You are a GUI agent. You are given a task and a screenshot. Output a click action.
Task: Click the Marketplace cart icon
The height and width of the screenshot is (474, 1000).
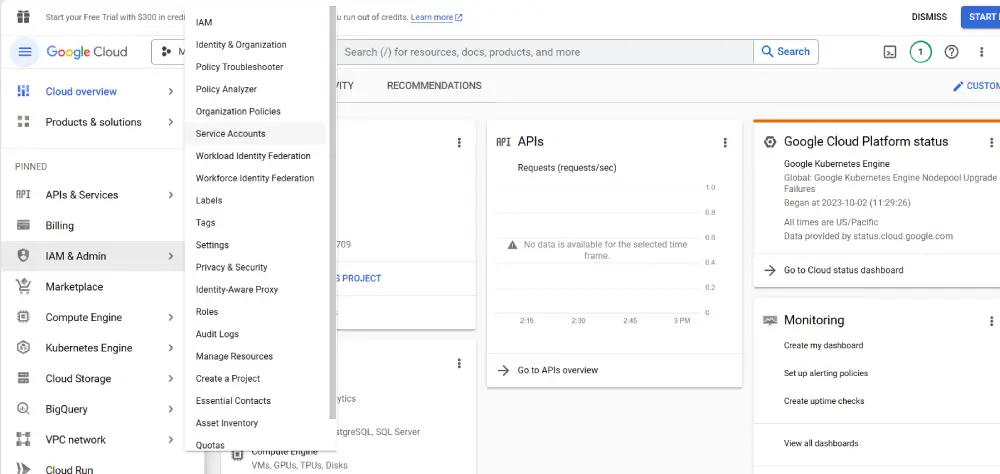(24, 286)
